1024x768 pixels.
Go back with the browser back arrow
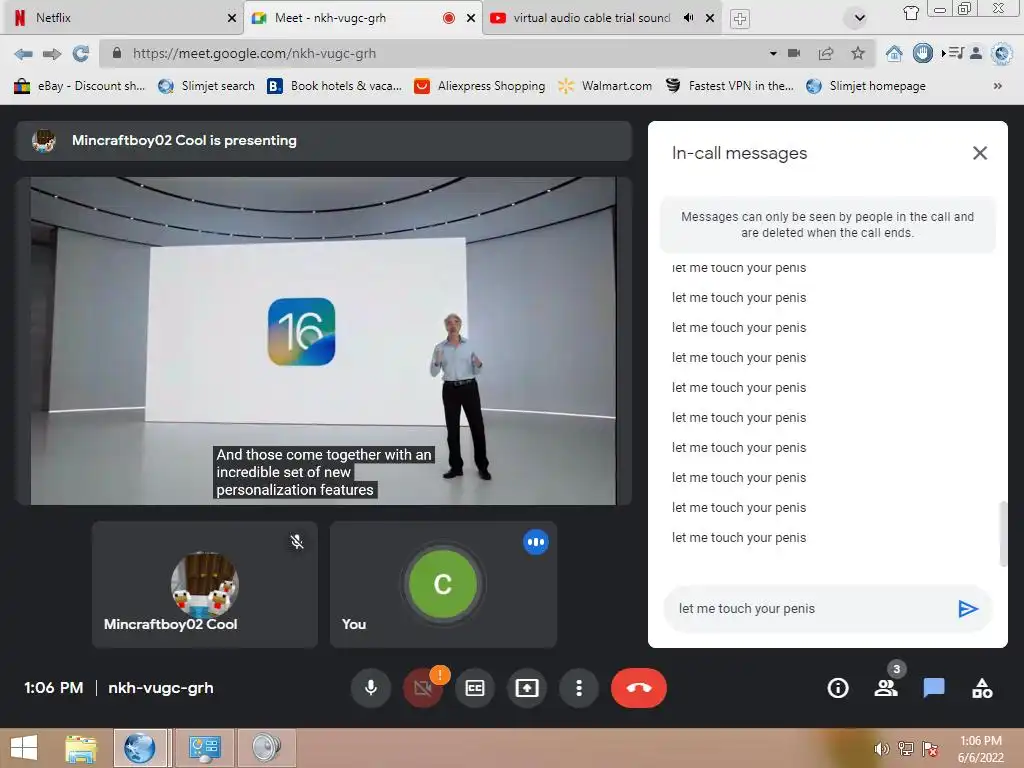(24, 54)
